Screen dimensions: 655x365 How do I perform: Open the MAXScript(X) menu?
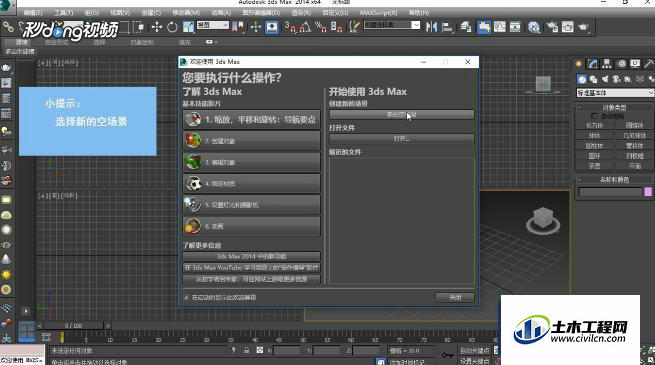tap(379, 13)
